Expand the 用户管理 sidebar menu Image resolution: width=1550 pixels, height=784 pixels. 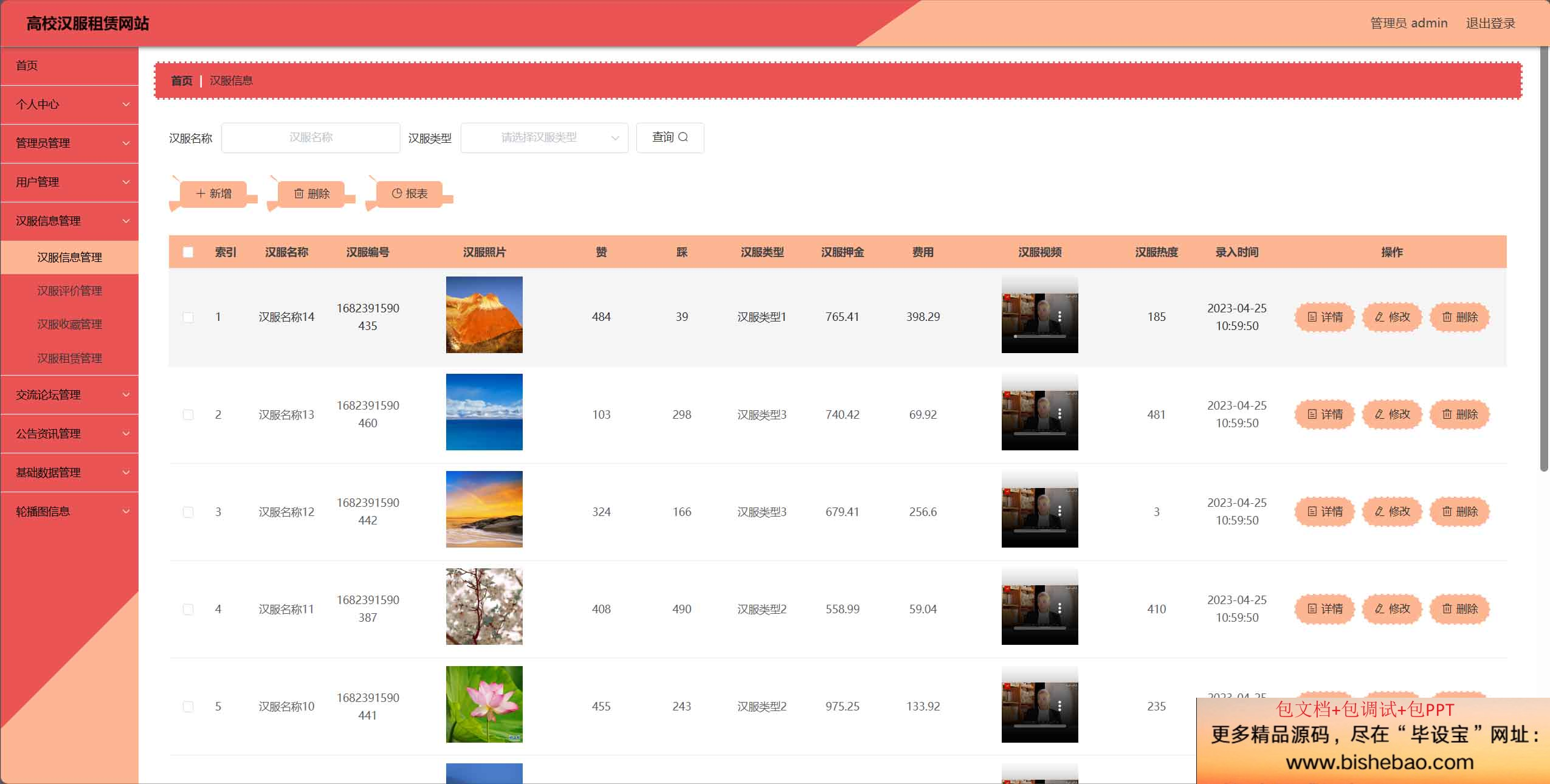(69, 182)
